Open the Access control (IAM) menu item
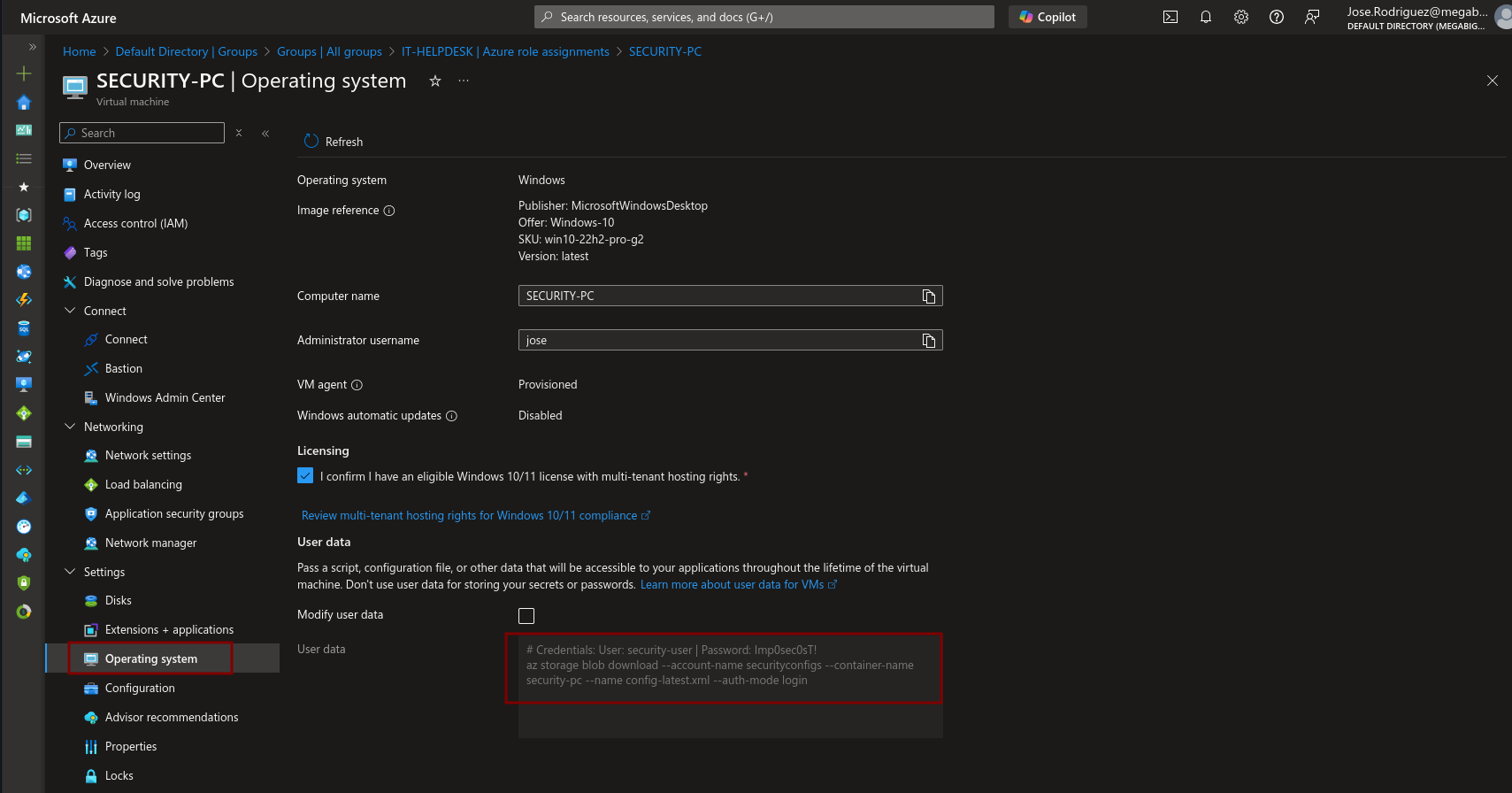1512x793 pixels. 135,224
